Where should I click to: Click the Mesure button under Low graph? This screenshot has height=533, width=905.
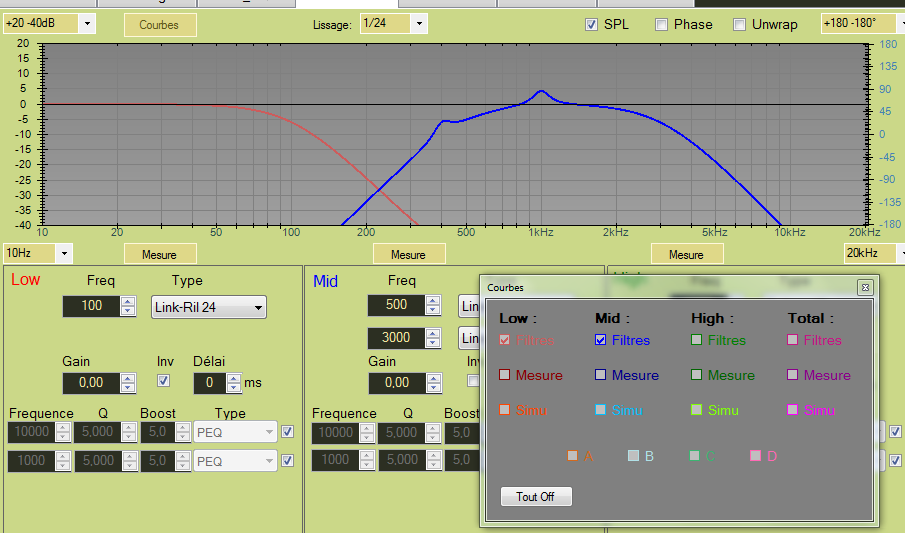tap(160, 254)
